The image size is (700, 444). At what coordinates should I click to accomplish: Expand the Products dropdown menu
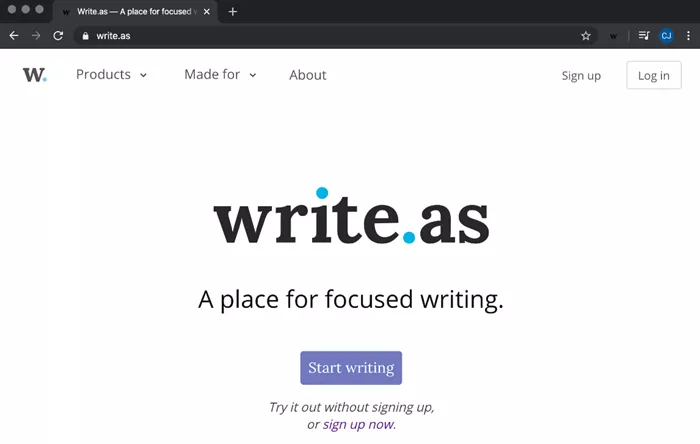pyautogui.click(x=111, y=75)
